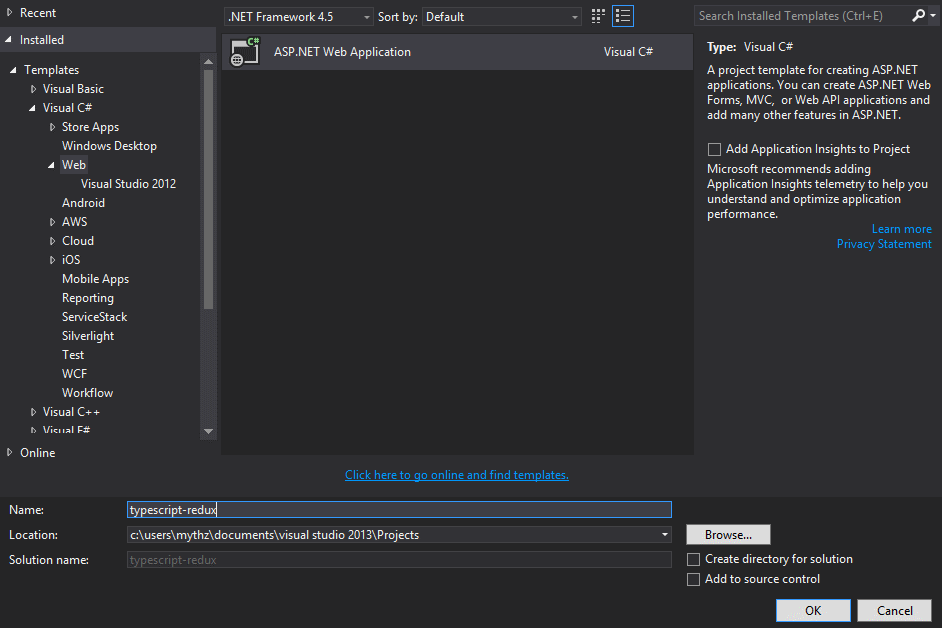The width and height of the screenshot is (942, 628).
Task: Switch to small icons view
Action: 598,16
